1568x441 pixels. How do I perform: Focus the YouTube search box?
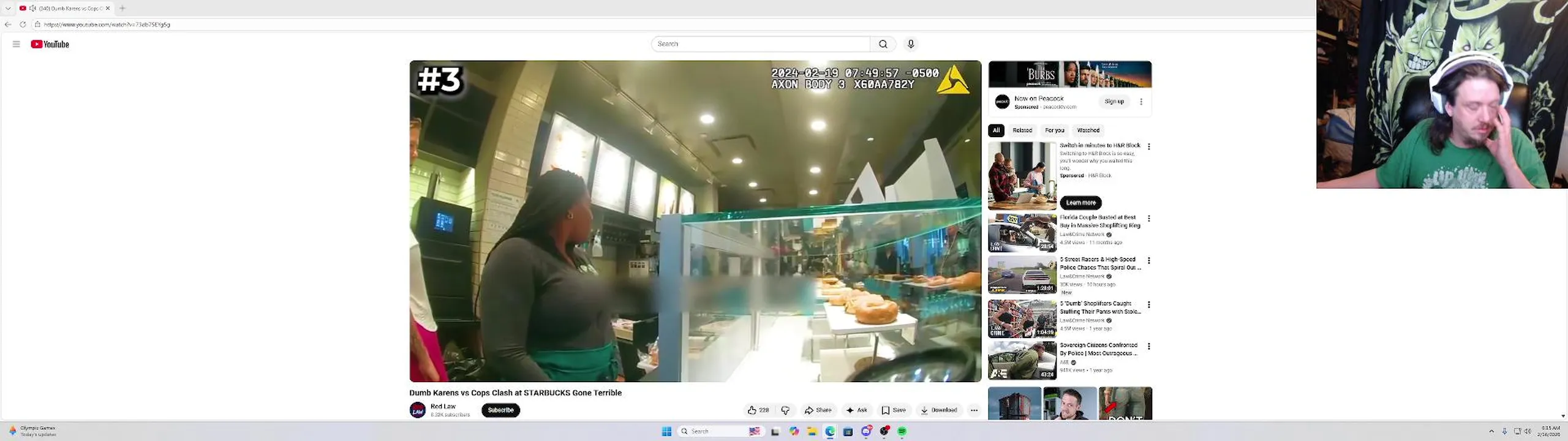tap(761, 44)
